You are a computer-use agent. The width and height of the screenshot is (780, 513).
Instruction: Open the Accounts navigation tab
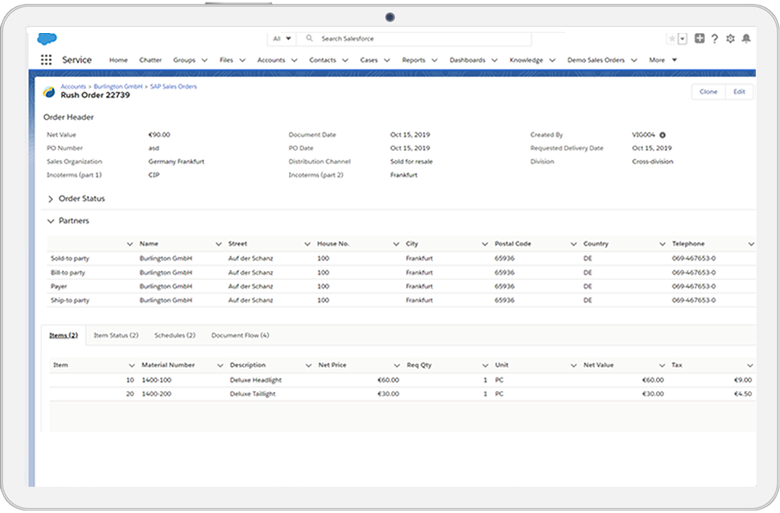tap(271, 60)
